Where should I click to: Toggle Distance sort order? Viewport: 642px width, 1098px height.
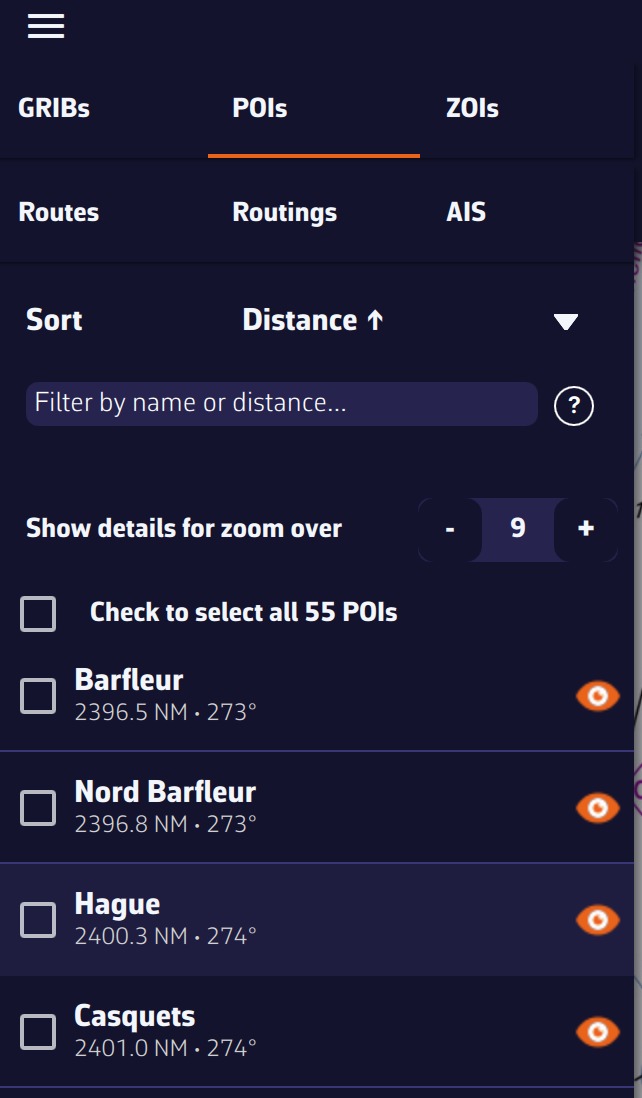click(x=313, y=320)
